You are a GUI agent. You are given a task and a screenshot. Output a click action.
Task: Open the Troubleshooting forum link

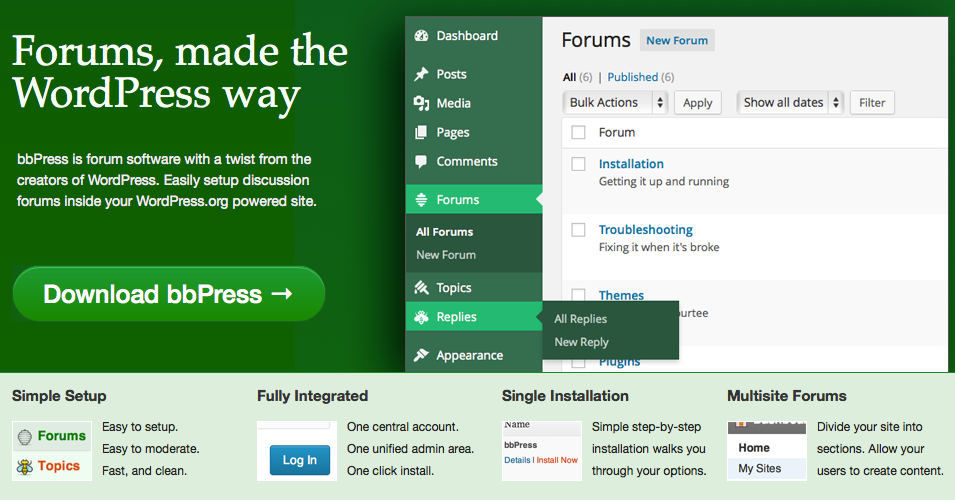coord(646,230)
